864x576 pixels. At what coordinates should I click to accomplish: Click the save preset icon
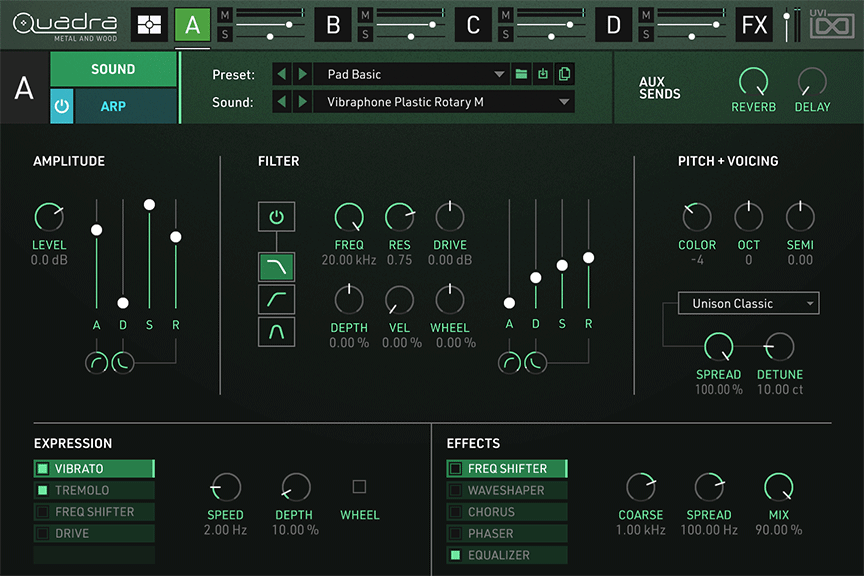[543, 74]
